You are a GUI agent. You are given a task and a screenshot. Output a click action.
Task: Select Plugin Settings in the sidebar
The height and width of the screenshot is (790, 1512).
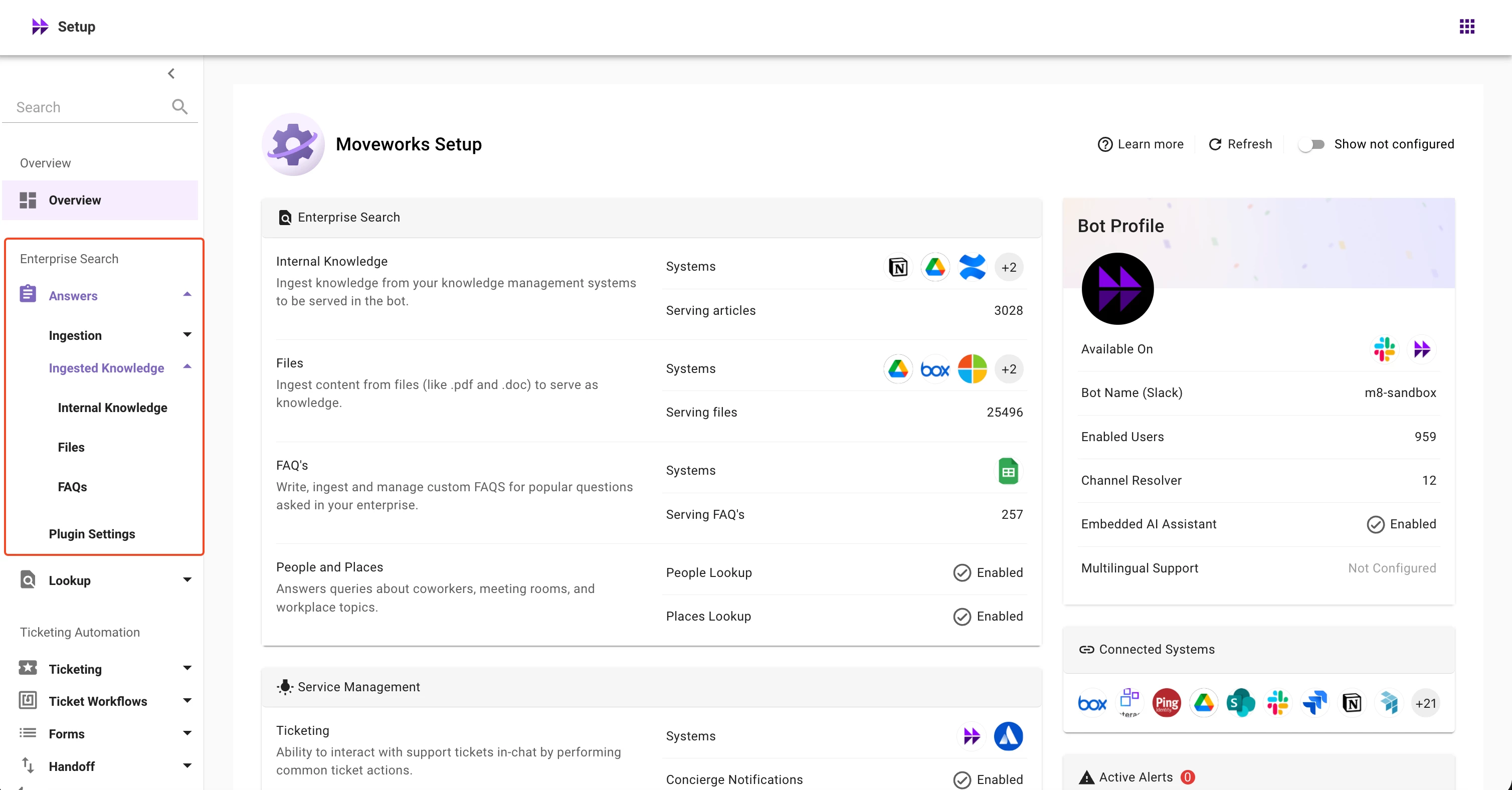click(x=92, y=534)
